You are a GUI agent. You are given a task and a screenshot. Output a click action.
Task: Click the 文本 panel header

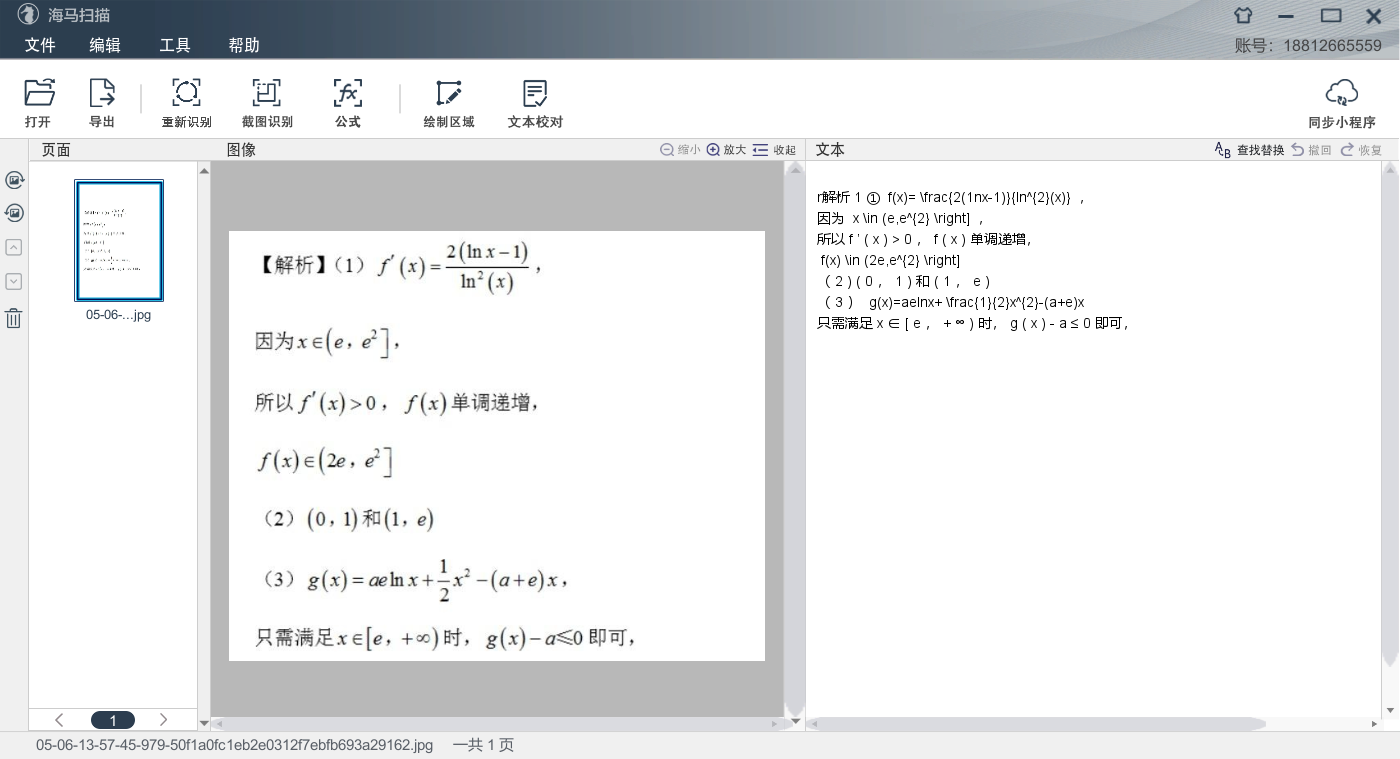830,150
